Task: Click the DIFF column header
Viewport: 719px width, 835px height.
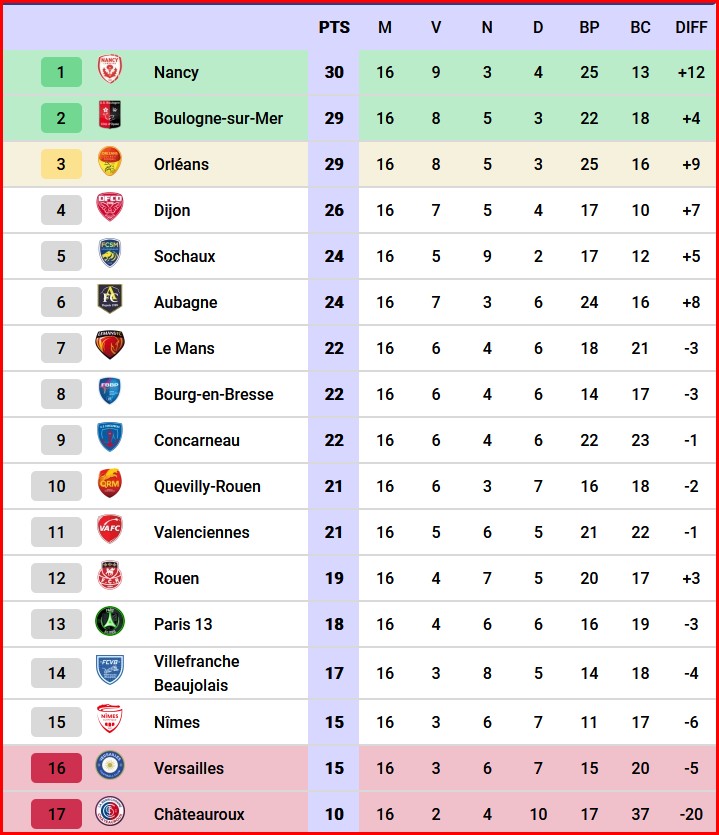Action: pyautogui.click(x=691, y=27)
